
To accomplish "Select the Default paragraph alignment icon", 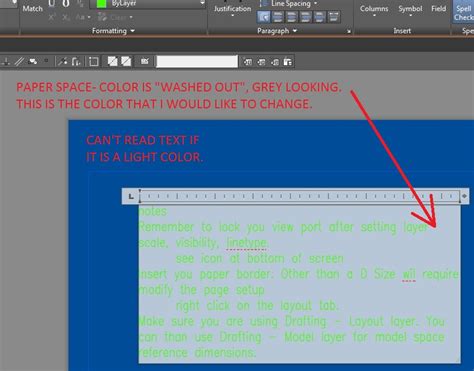I will tap(264, 17).
